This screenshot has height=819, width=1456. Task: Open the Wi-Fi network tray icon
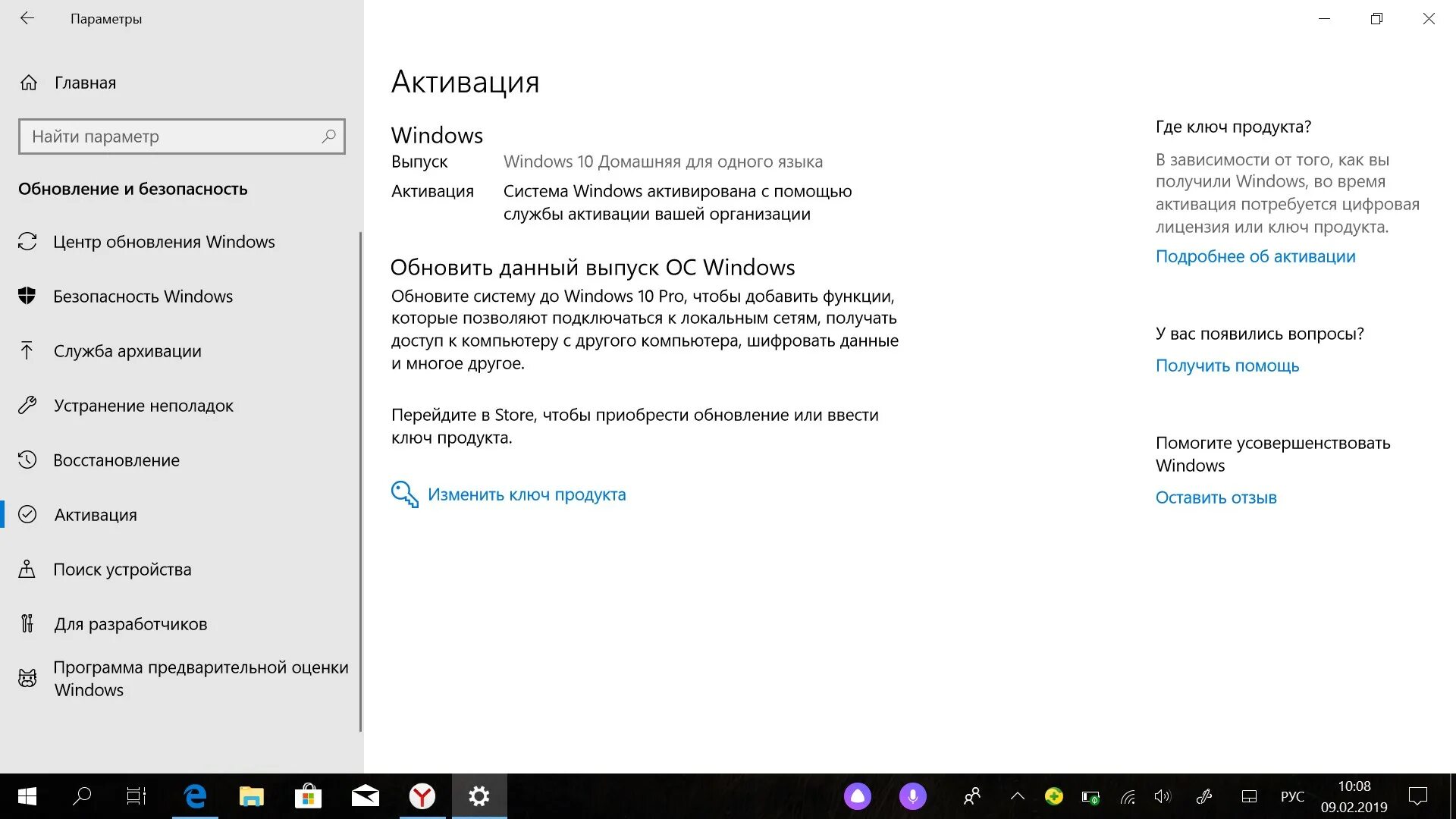pyautogui.click(x=1128, y=797)
